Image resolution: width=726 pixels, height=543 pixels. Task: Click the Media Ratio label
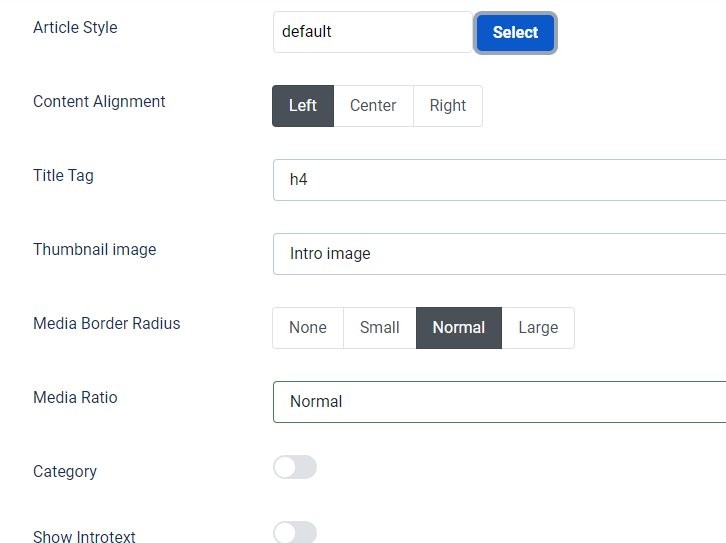pyautogui.click(x=75, y=398)
